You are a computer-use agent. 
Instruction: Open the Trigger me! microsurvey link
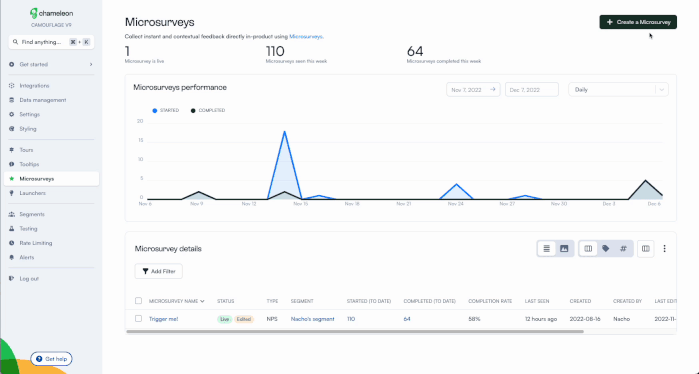(x=164, y=319)
